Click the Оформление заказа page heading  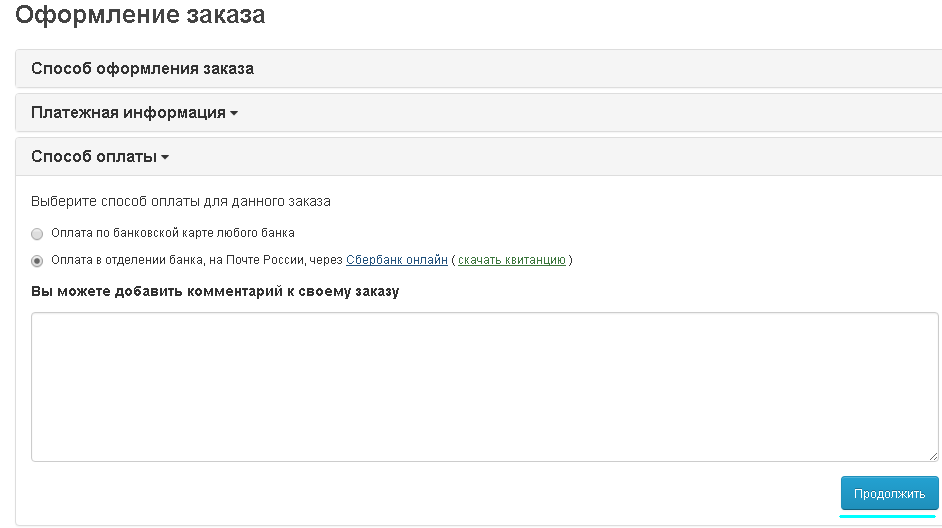coord(140,15)
